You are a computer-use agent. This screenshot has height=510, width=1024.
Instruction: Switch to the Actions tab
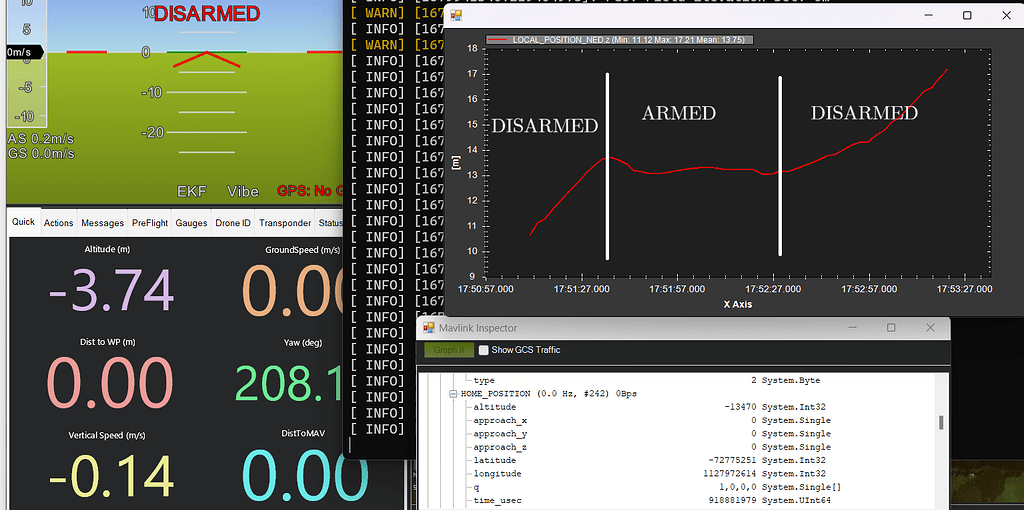pyautogui.click(x=58, y=223)
